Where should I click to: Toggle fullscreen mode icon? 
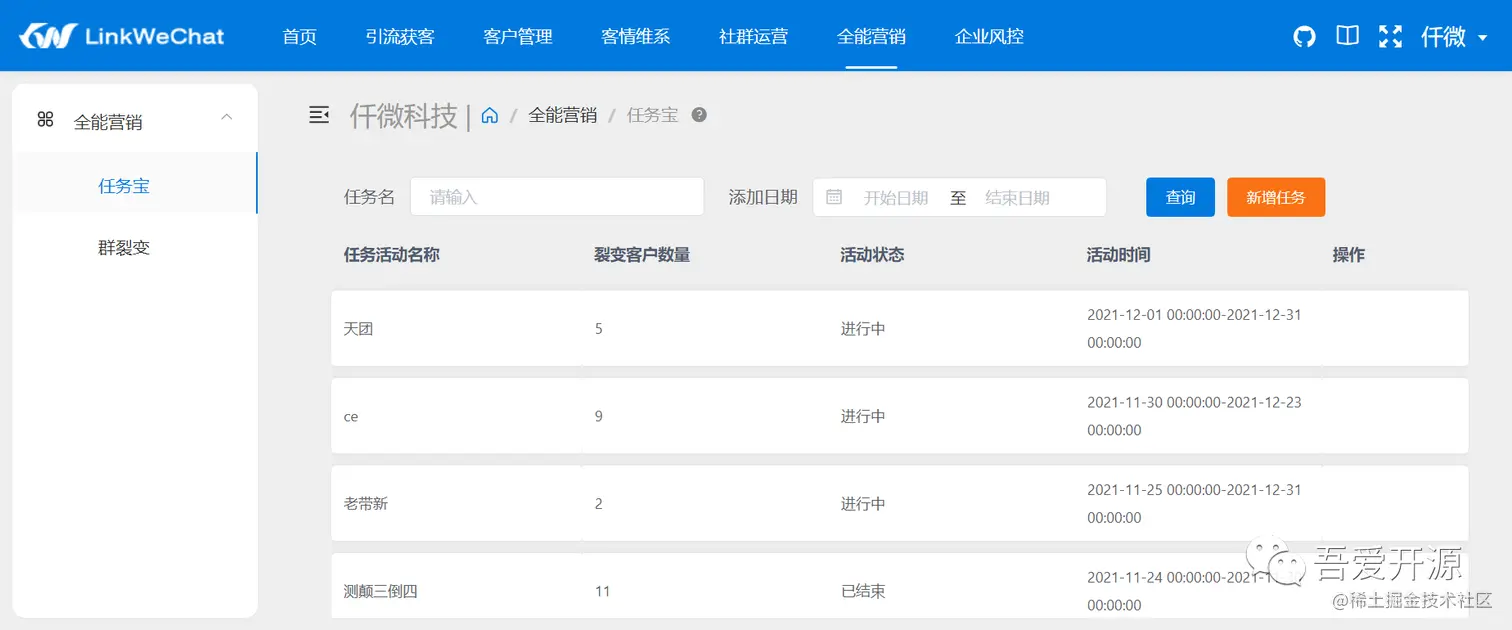pos(1390,37)
